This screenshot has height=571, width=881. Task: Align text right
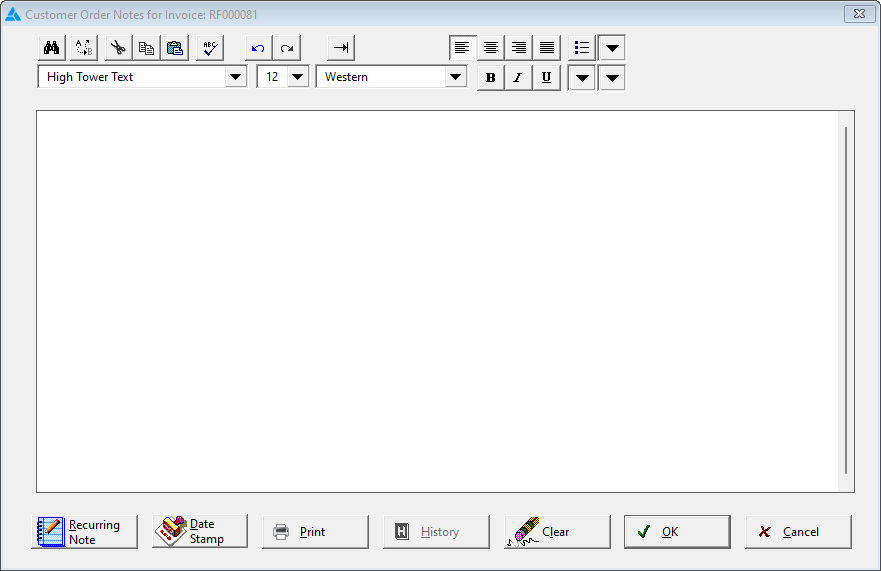pos(519,48)
